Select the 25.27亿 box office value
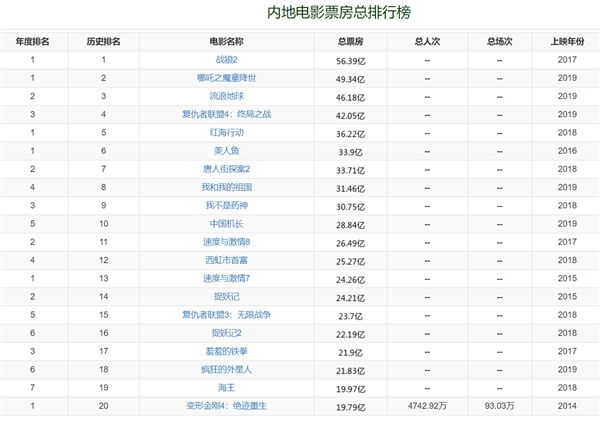This screenshot has height=422, width=600. (351, 262)
